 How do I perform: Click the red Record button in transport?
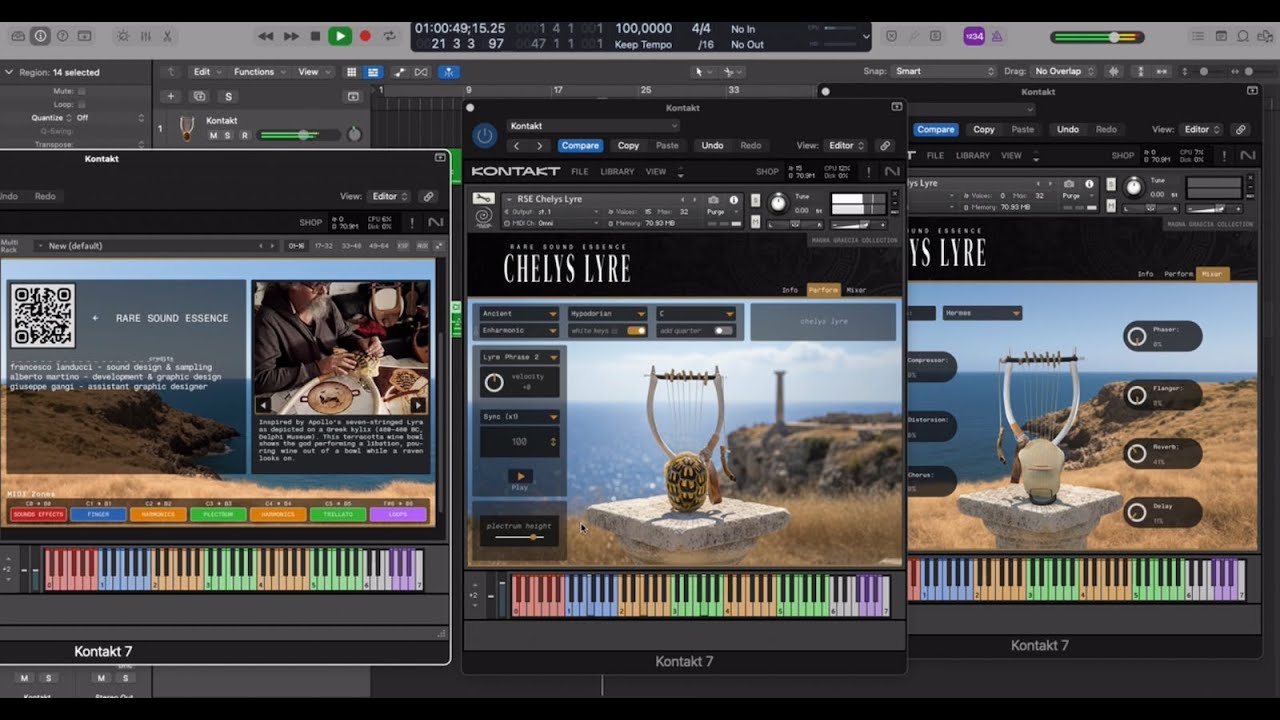tap(365, 36)
